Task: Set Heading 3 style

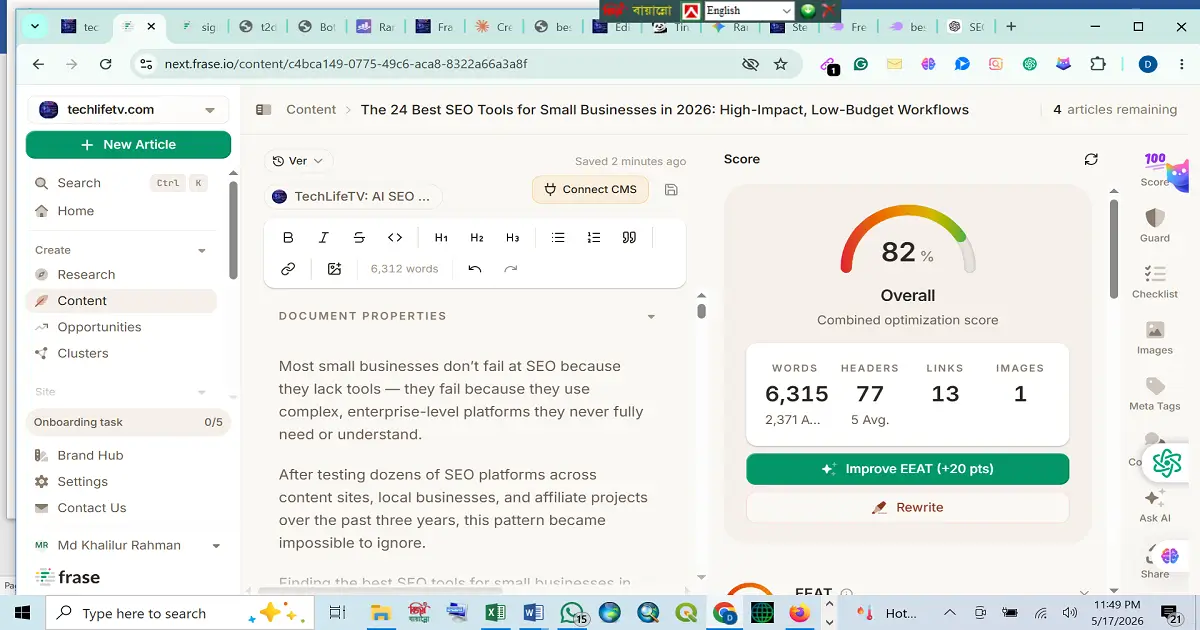Action: (x=513, y=238)
